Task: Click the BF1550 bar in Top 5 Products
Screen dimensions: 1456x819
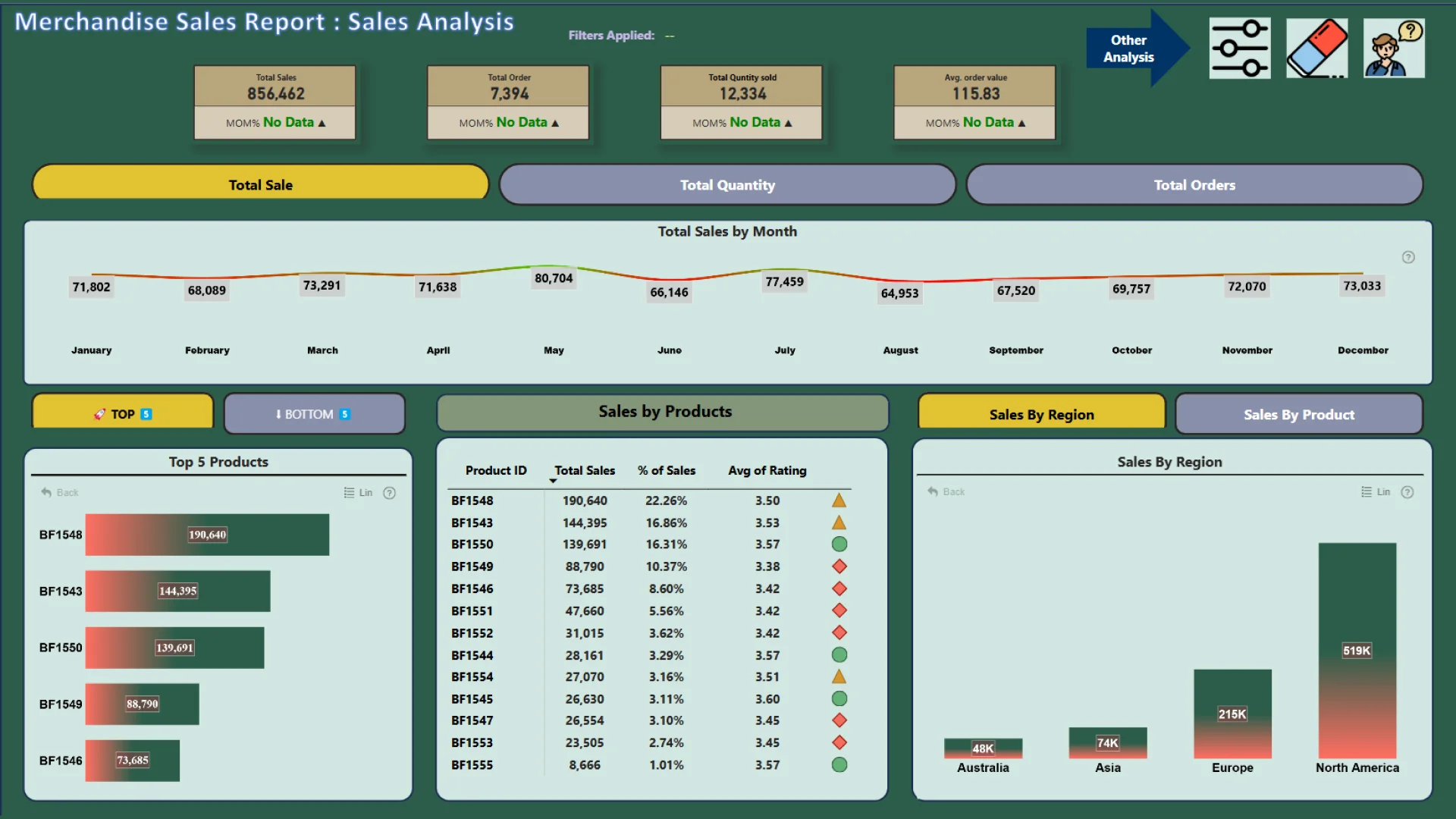Action: click(174, 648)
